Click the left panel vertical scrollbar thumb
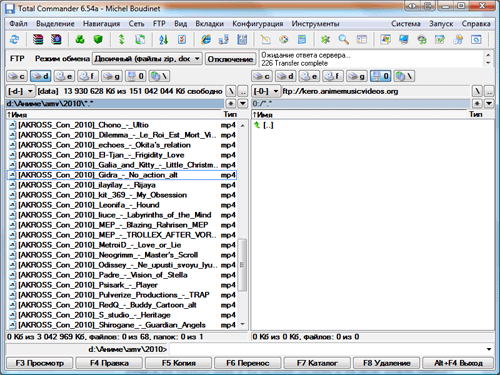The width and height of the screenshot is (500, 375). (242, 264)
